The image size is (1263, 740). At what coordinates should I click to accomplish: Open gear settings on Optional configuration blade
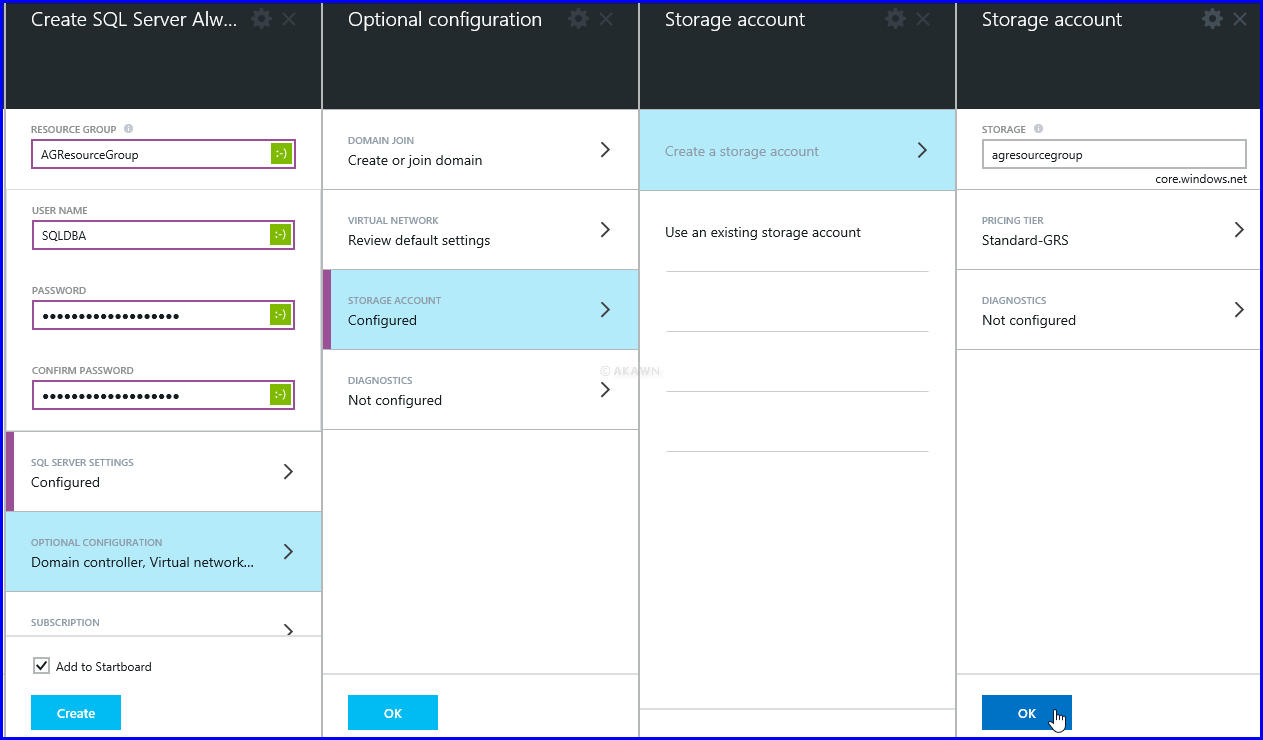click(578, 19)
